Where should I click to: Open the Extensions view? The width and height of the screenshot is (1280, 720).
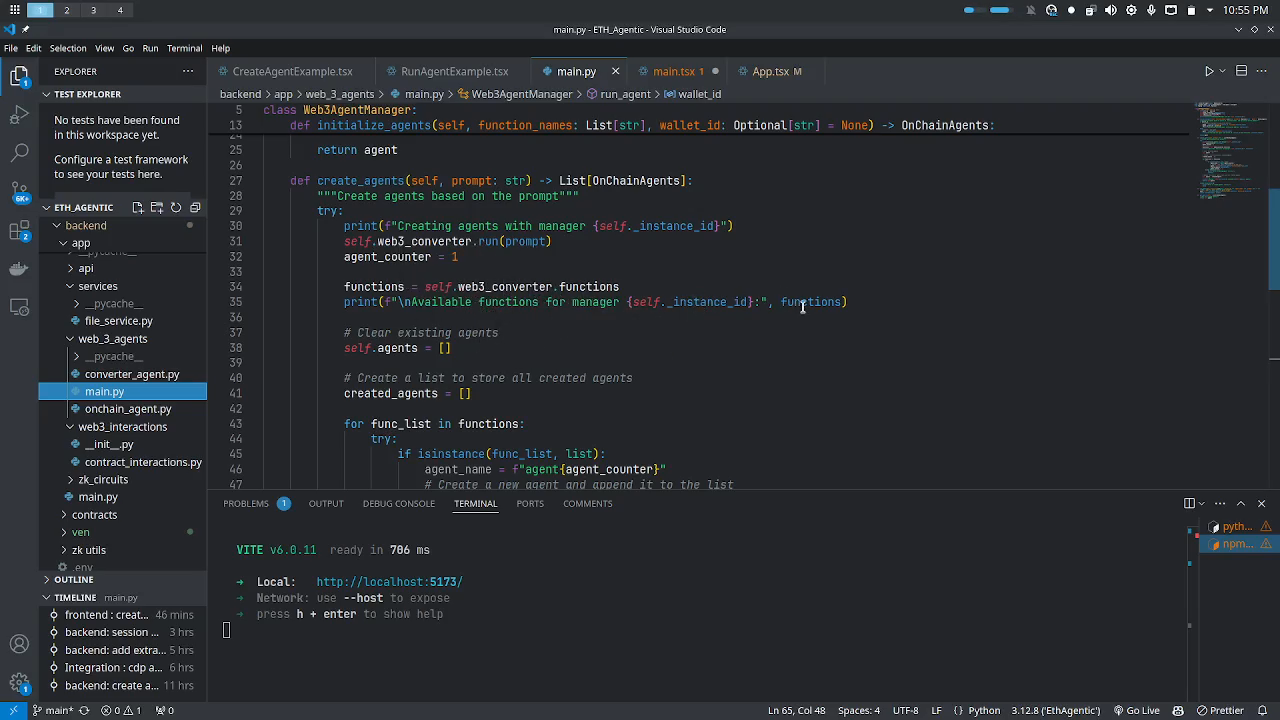tap(19, 230)
